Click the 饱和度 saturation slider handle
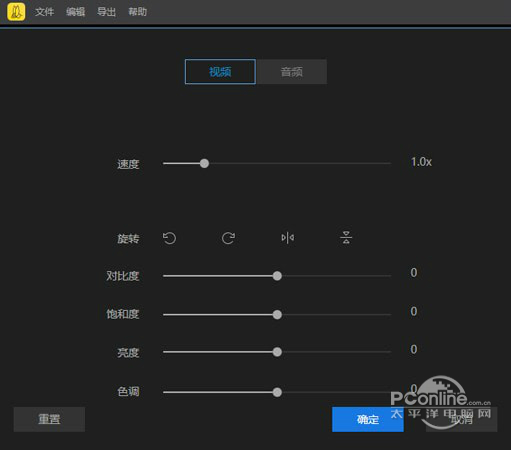Image resolution: width=511 pixels, height=450 pixels. point(277,315)
